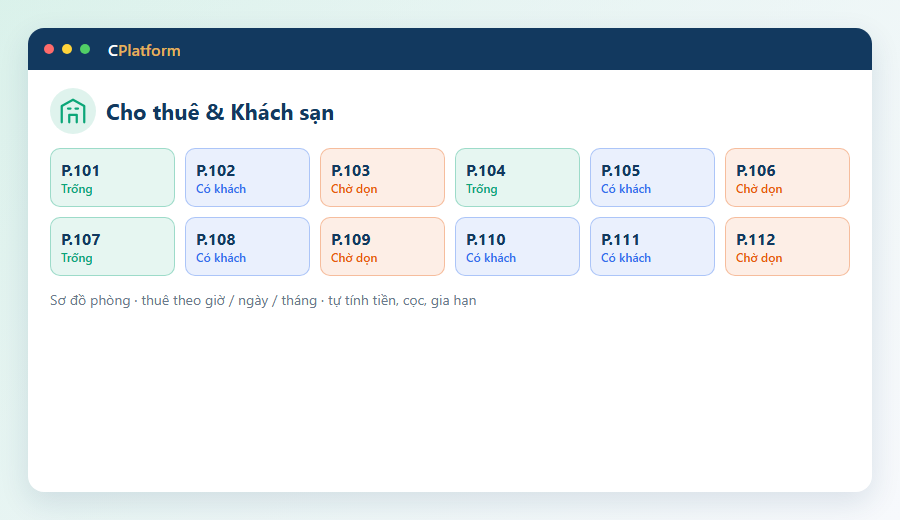The image size is (900, 520).
Task: Open room P.108 Có khách
Action: pyautogui.click(x=247, y=246)
